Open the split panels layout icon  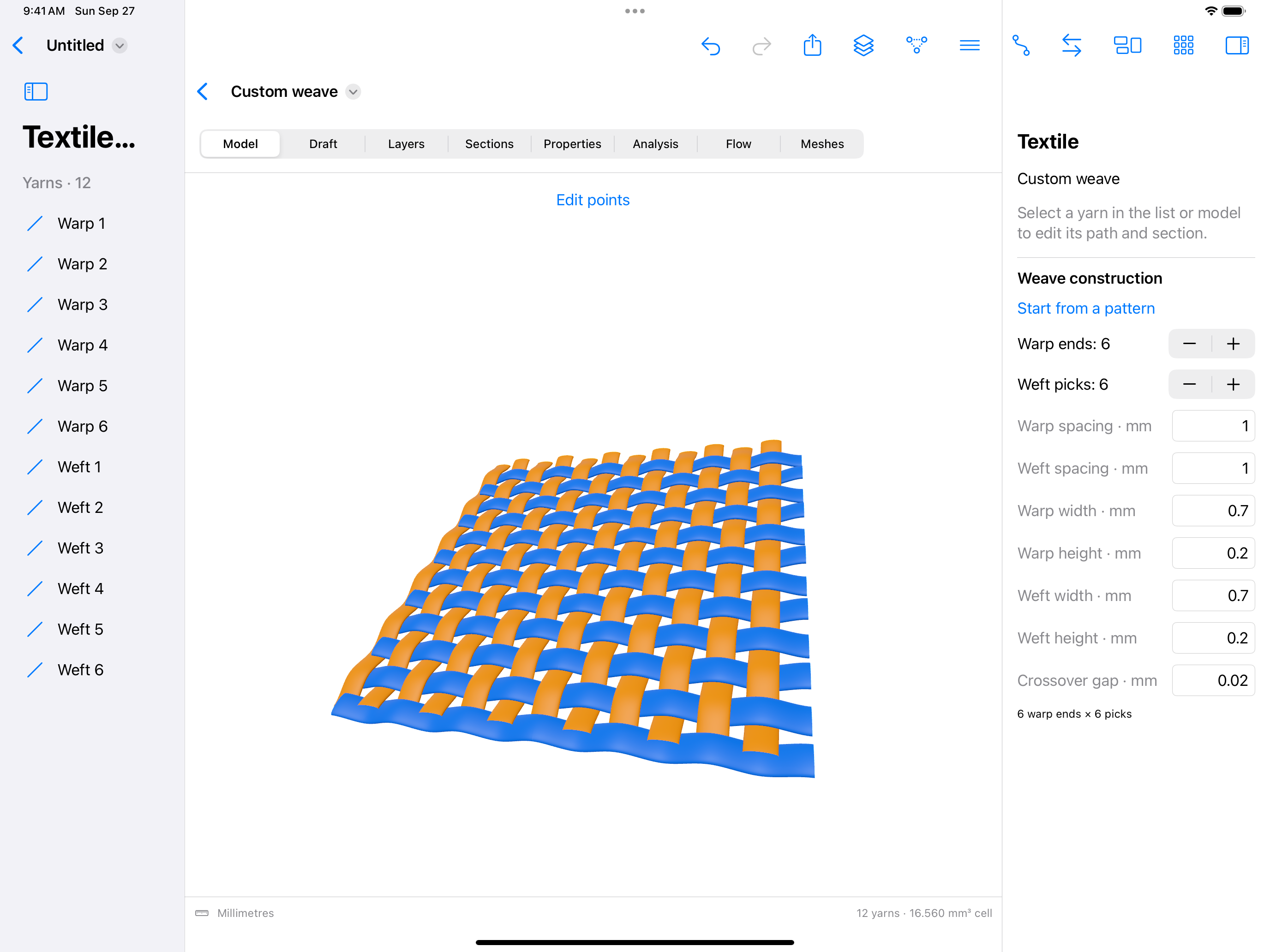(x=1127, y=45)
